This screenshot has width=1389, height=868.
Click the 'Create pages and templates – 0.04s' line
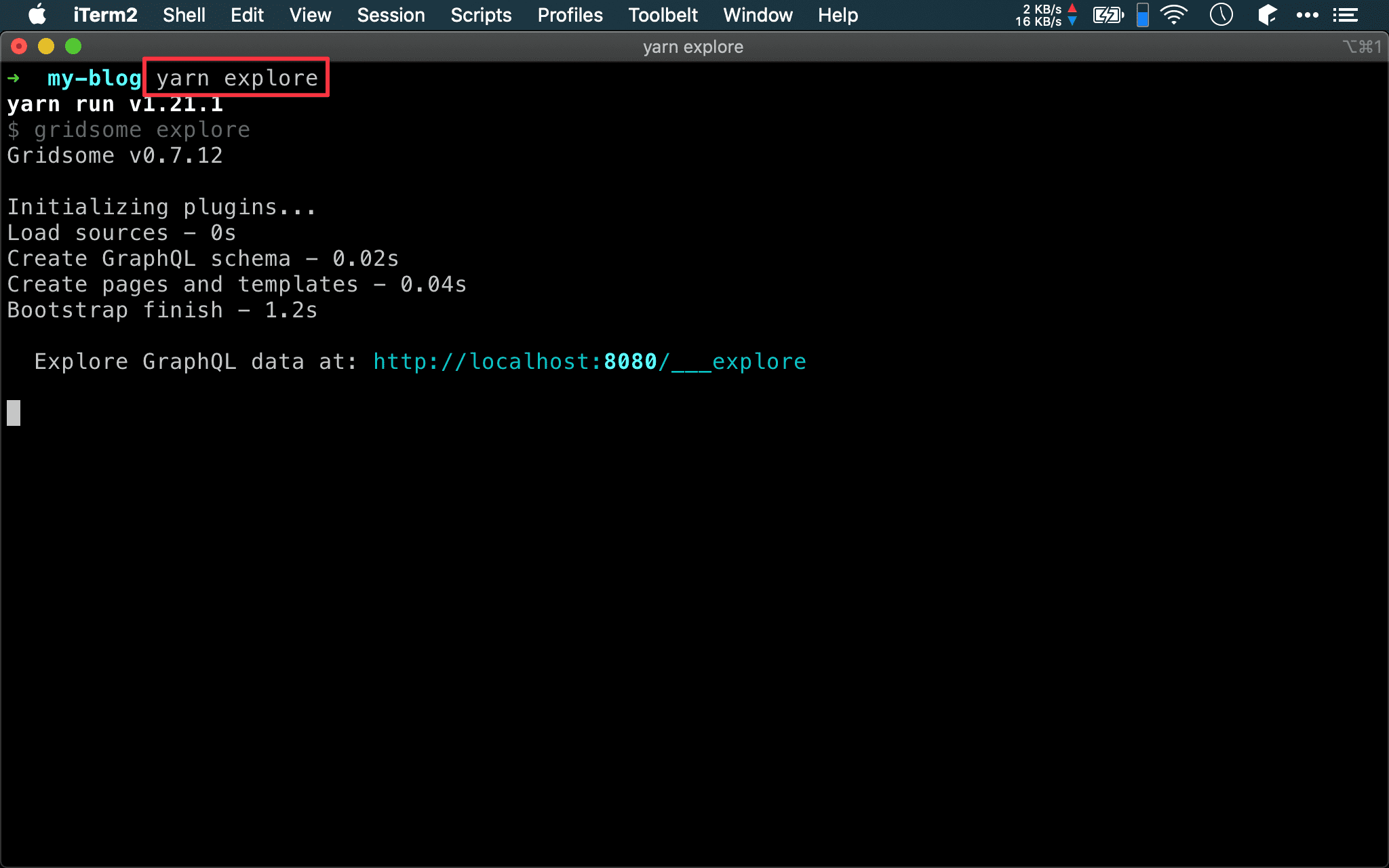pos(237,284)
